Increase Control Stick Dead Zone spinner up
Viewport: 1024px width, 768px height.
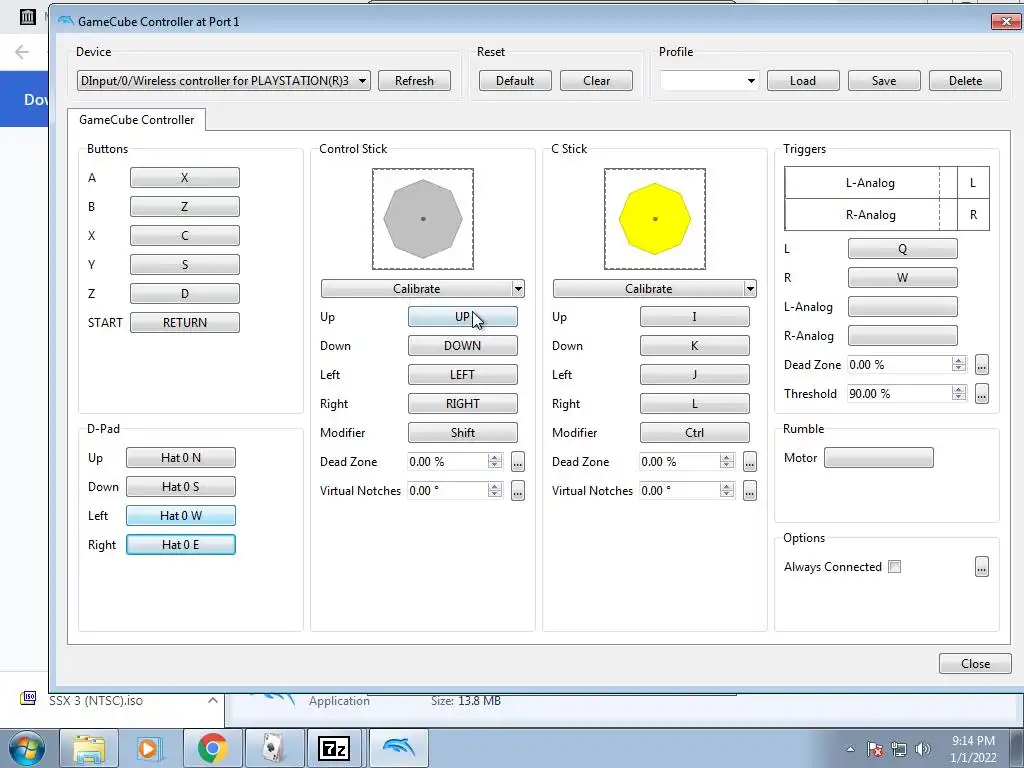pyautogui.click(x=495, y=458)
